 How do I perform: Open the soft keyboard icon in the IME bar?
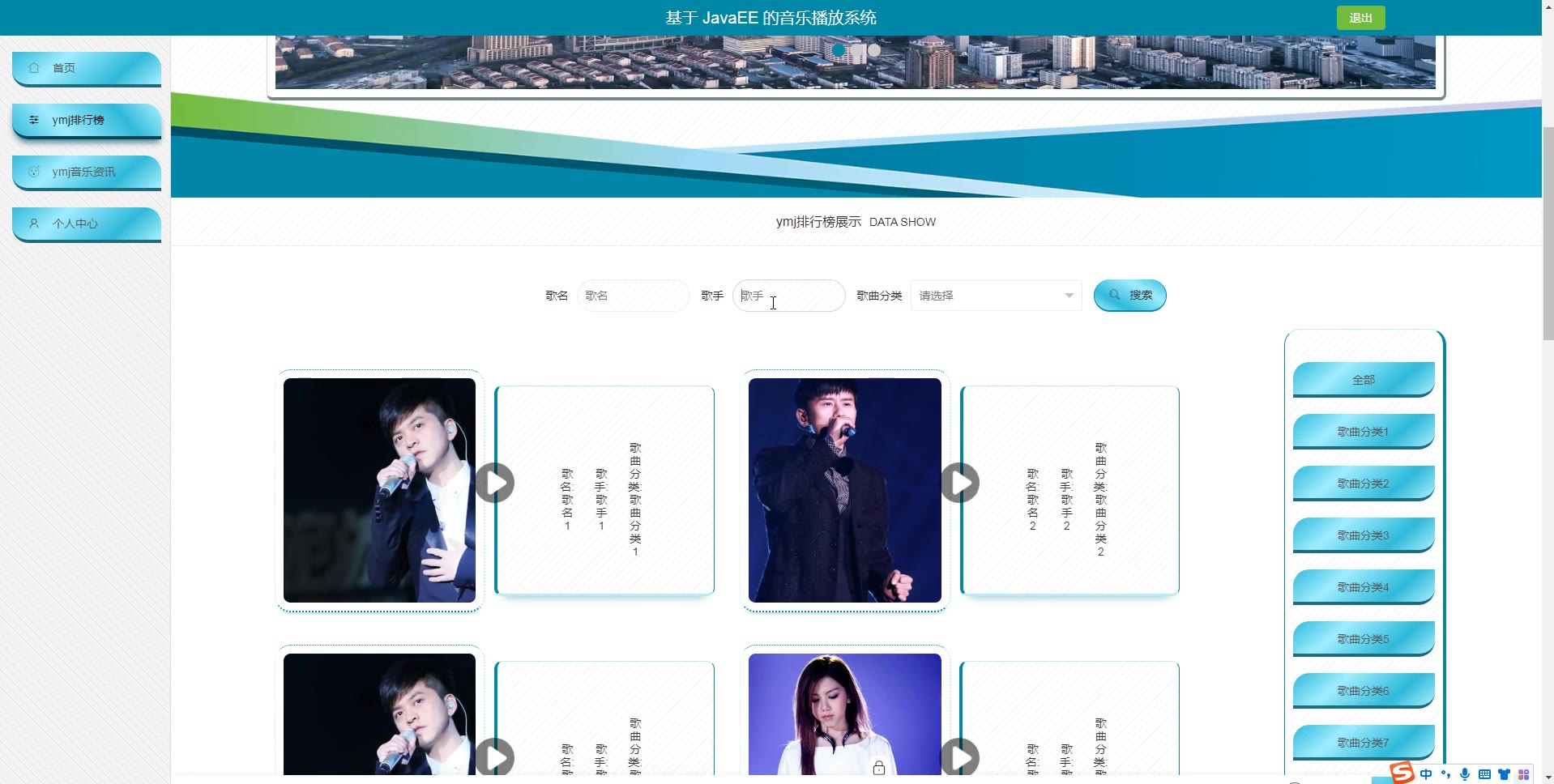pos(1484,774)
